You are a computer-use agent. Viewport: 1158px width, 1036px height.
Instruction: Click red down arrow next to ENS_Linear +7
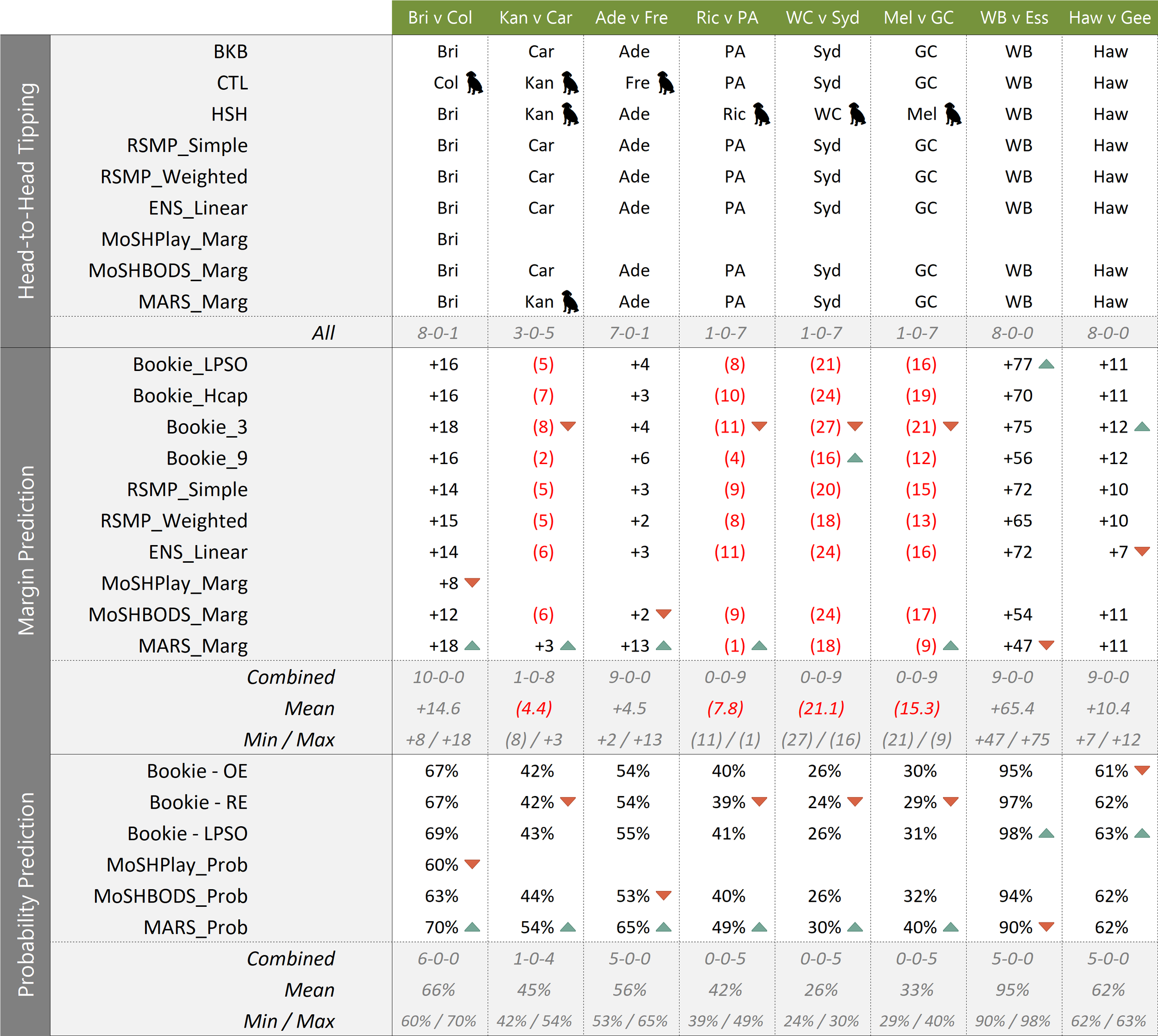point(1141,552)
